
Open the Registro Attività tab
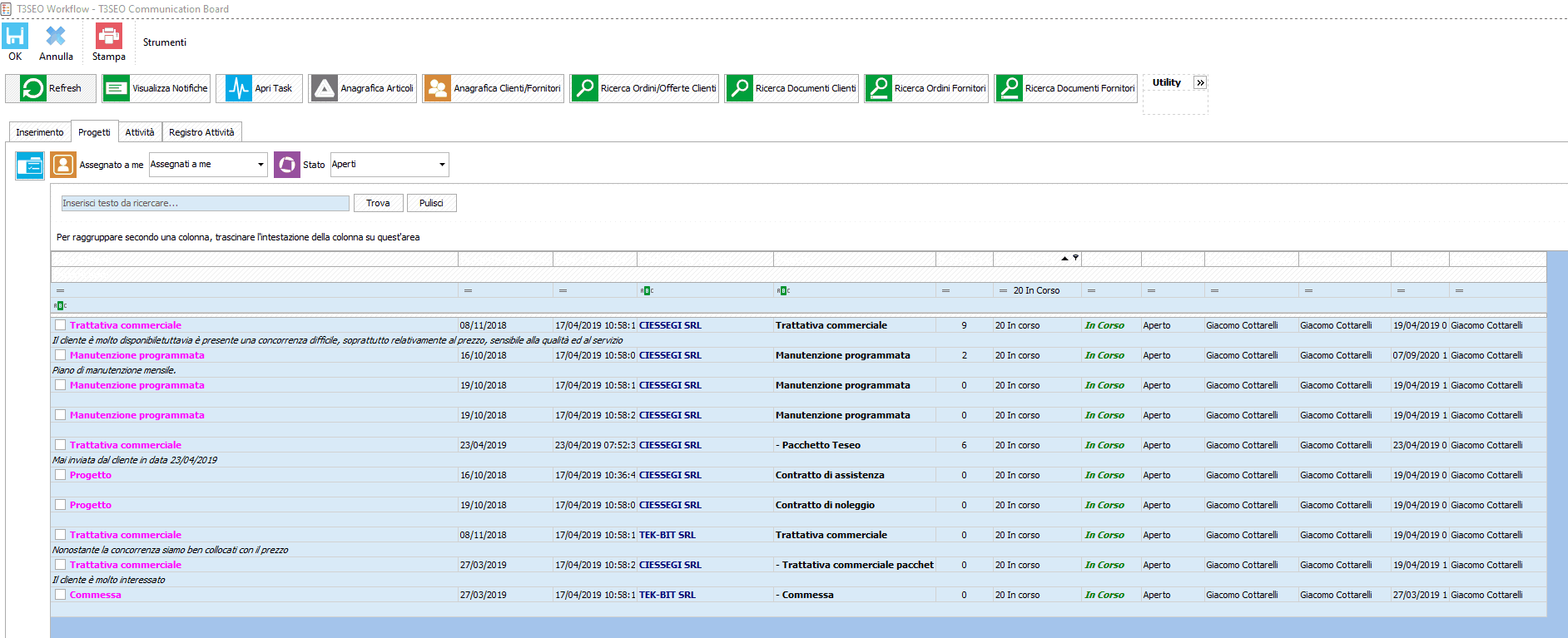(x=201, y=132)
